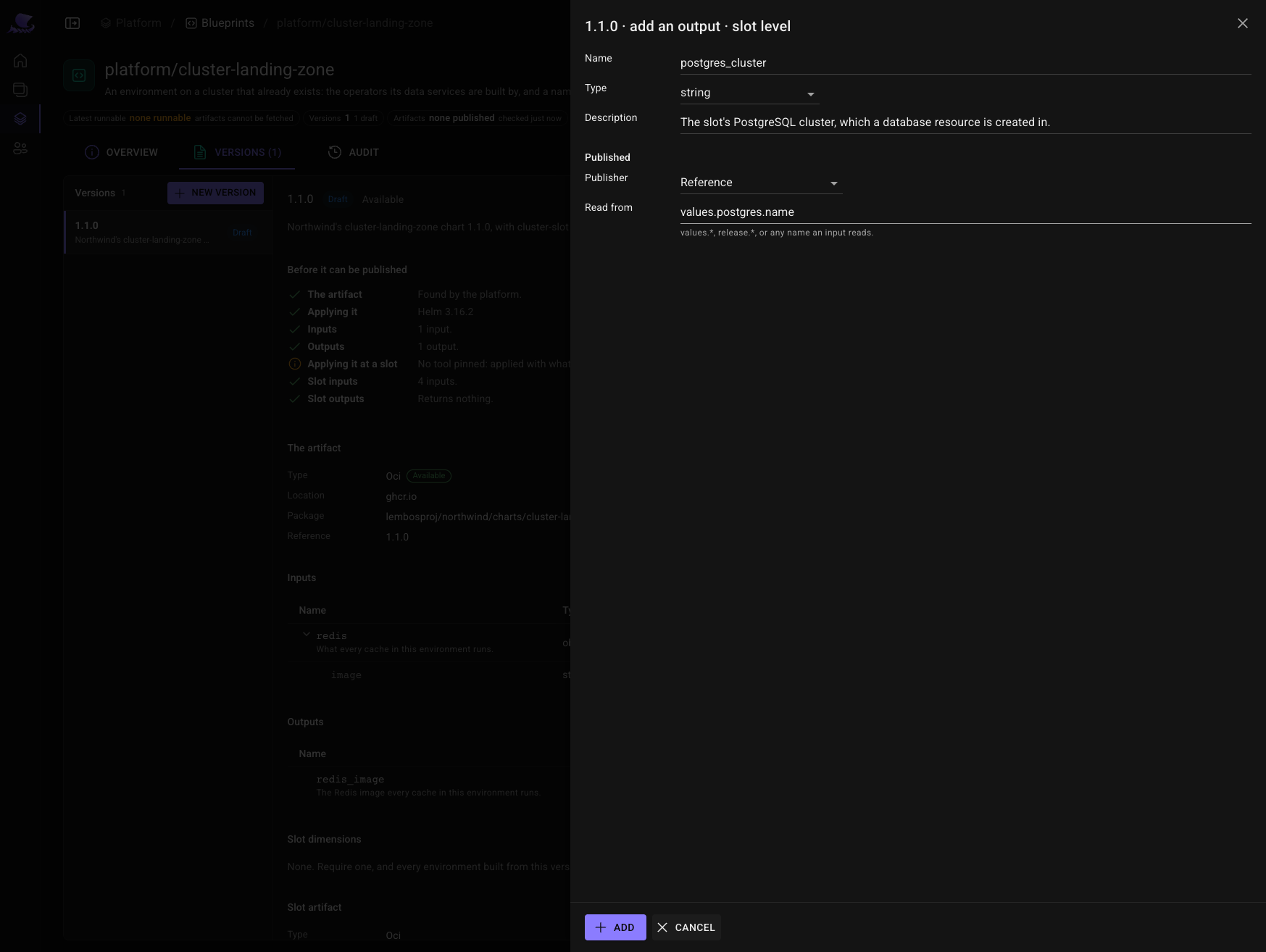Collapse the redis input row chevron

point(307,635)
